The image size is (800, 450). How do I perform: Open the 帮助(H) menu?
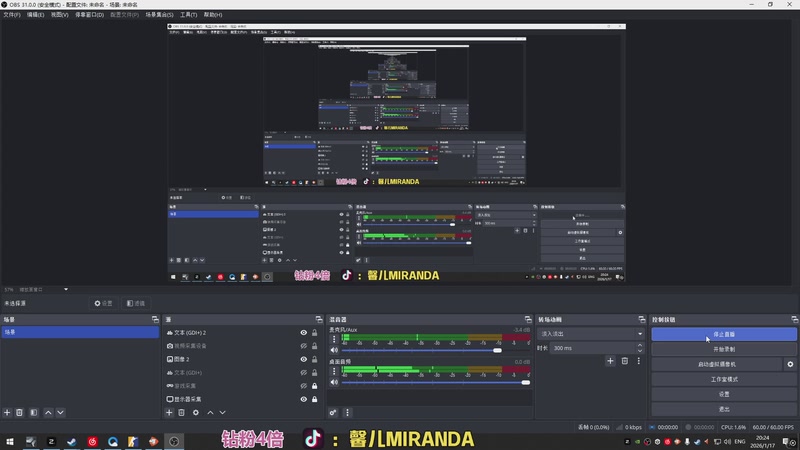(213, 15)
